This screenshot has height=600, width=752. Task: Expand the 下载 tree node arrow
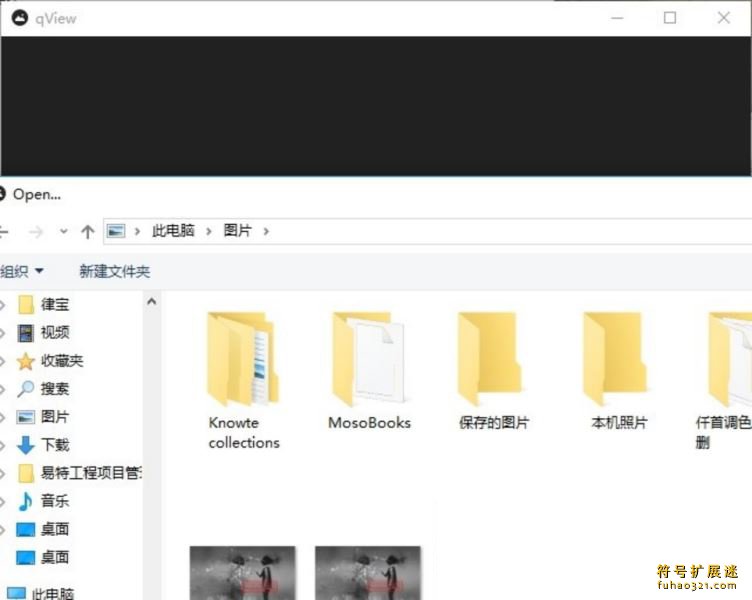(3, 445)
